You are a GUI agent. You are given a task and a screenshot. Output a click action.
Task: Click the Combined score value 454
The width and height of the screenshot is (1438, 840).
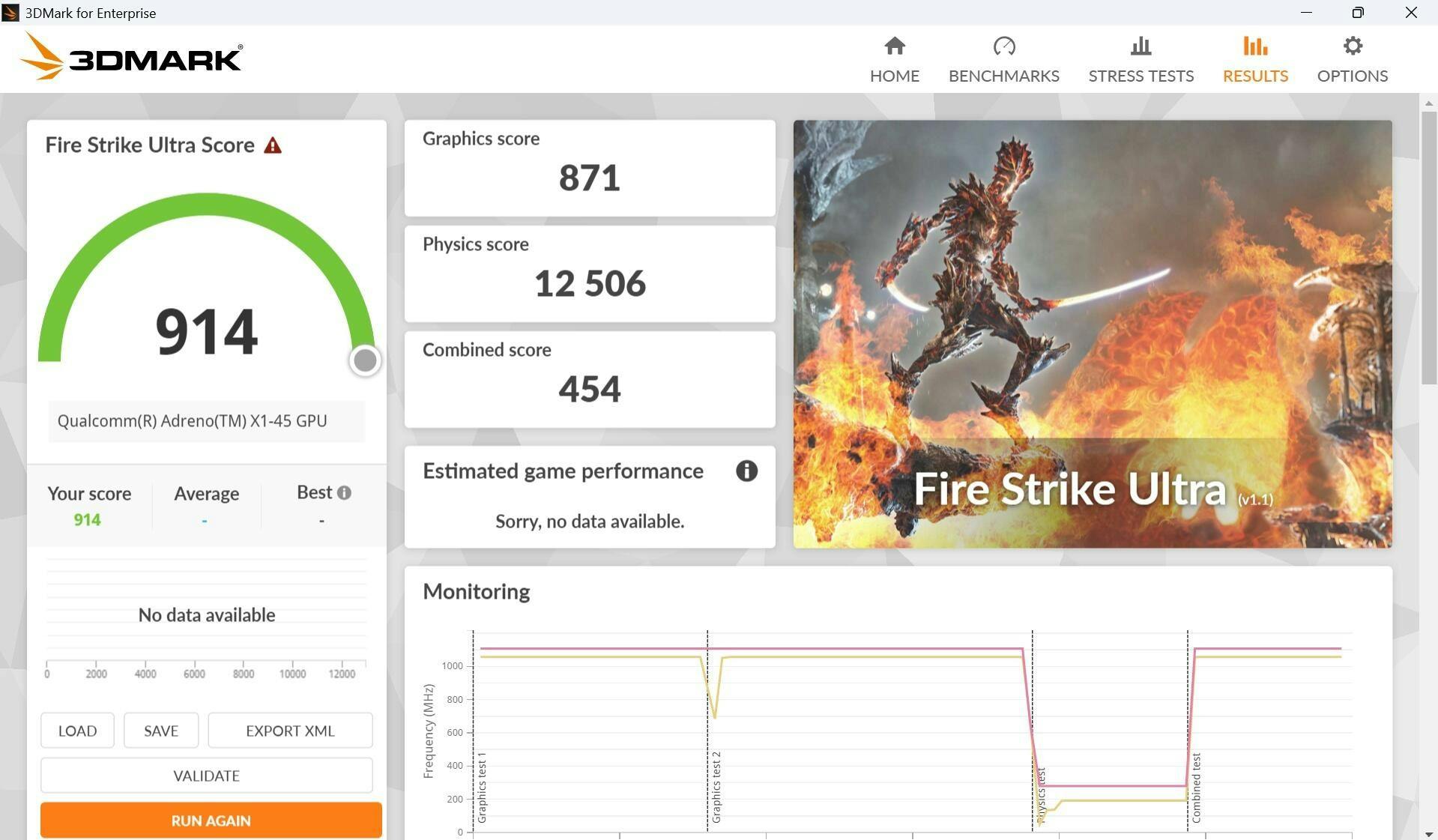tap(590, 390)
